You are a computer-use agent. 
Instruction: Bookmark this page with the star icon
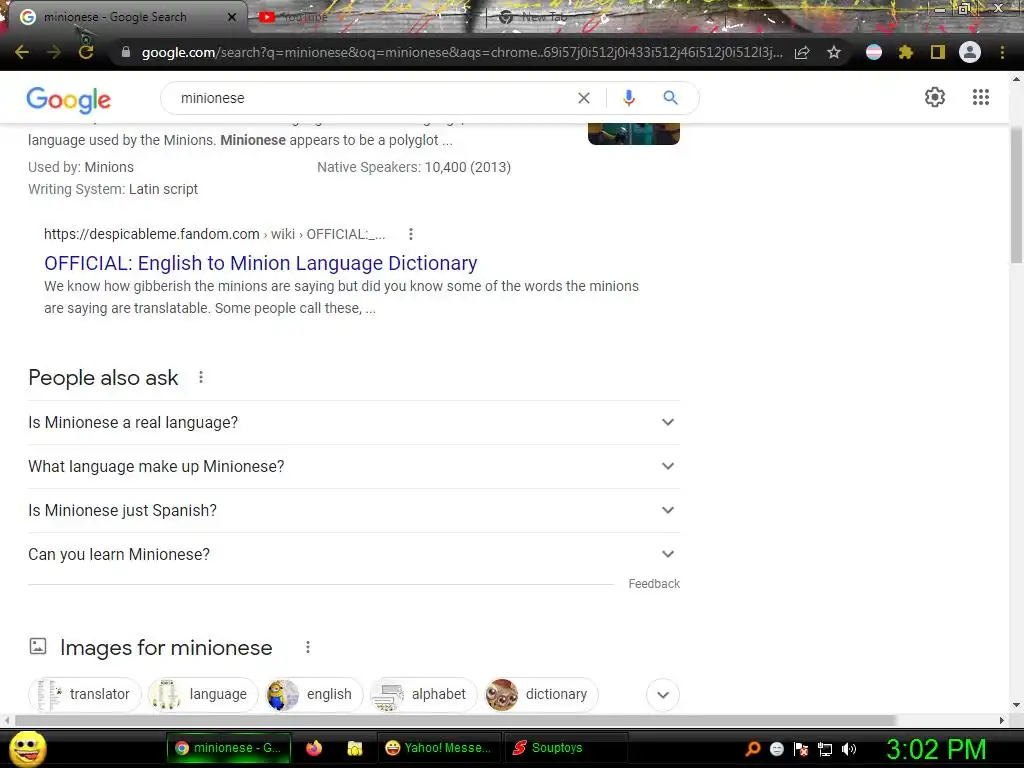[x=834, y=52]
